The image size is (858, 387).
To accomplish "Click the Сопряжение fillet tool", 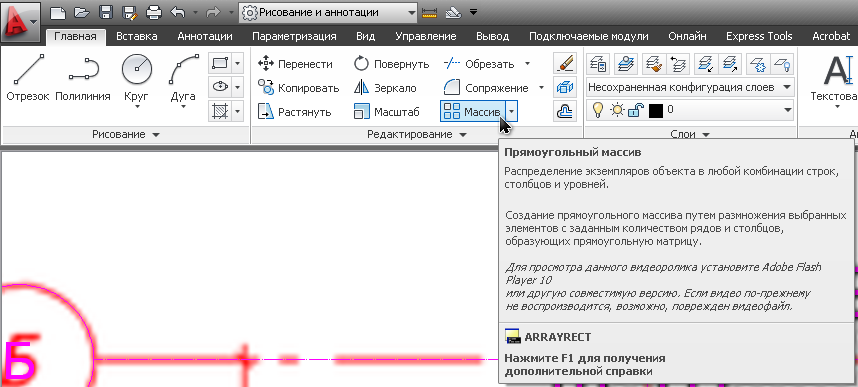I will tap(485, 88).
